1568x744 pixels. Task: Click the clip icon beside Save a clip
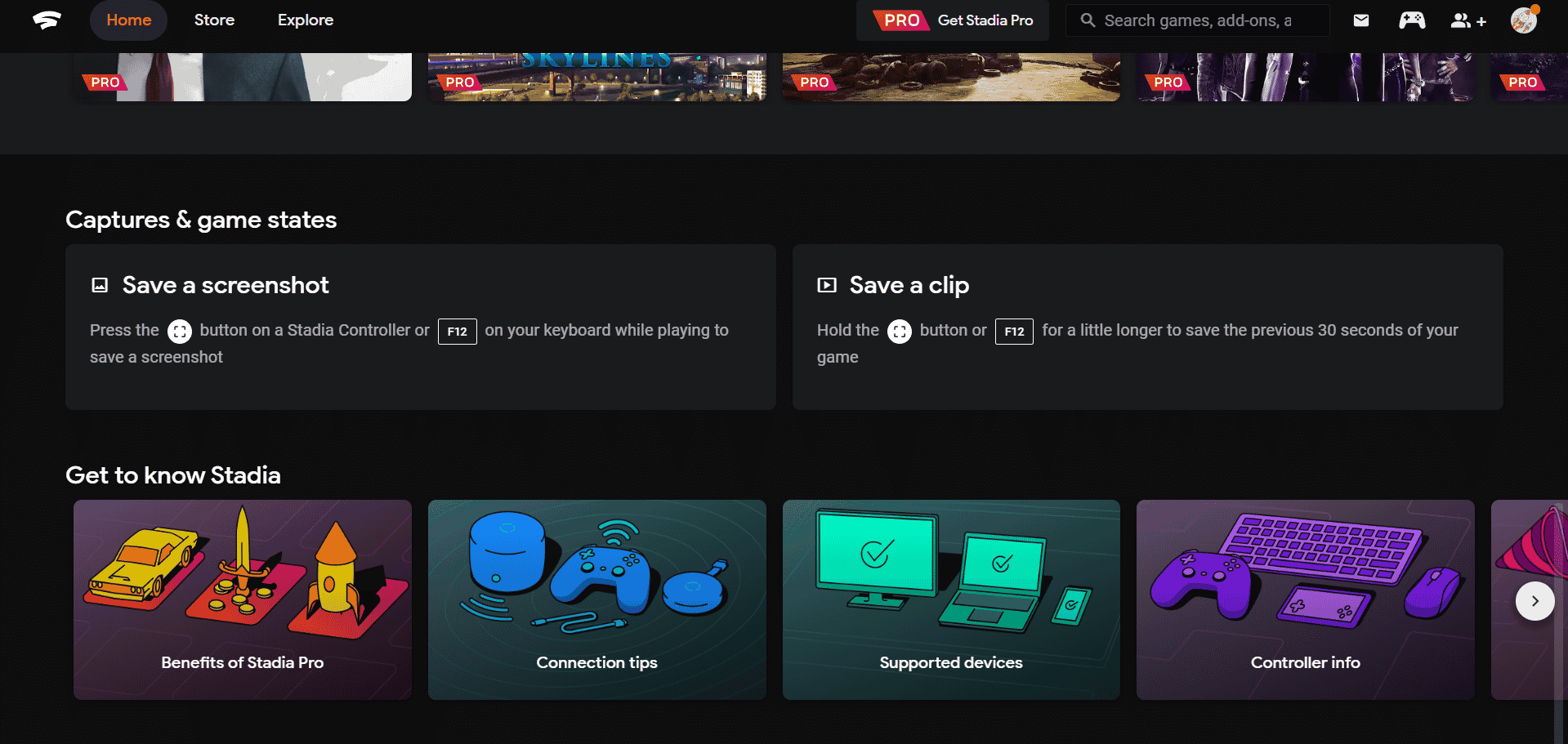(x=826, y=284)
